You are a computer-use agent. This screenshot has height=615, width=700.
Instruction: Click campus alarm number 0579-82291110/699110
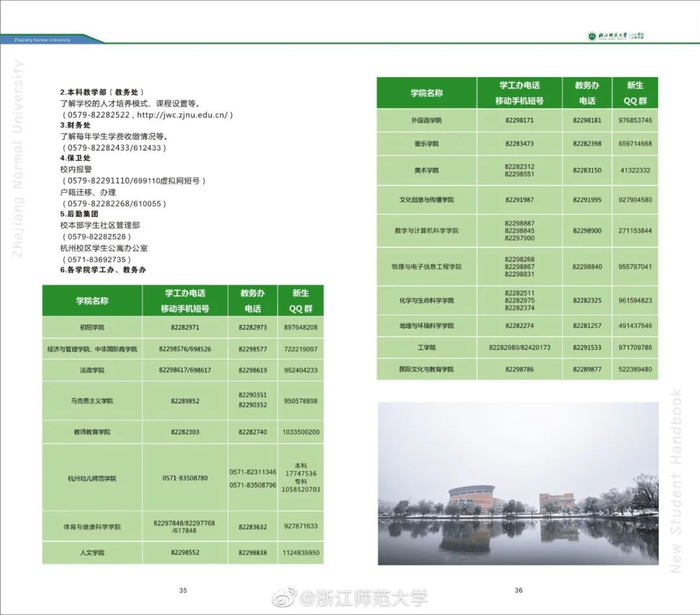(133, 181)
